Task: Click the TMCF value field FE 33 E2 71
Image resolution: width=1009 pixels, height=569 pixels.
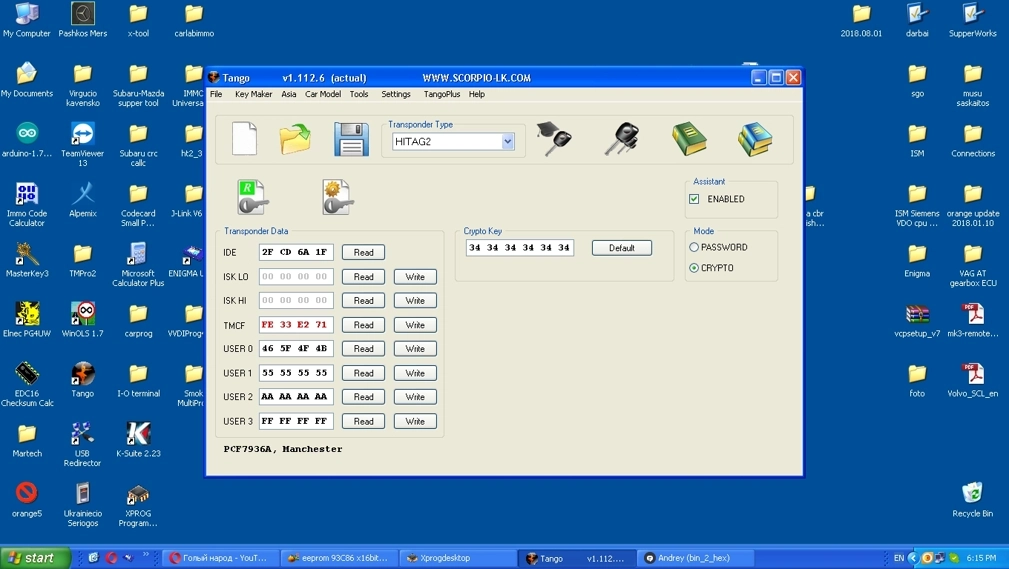Action: pos(296,325)
